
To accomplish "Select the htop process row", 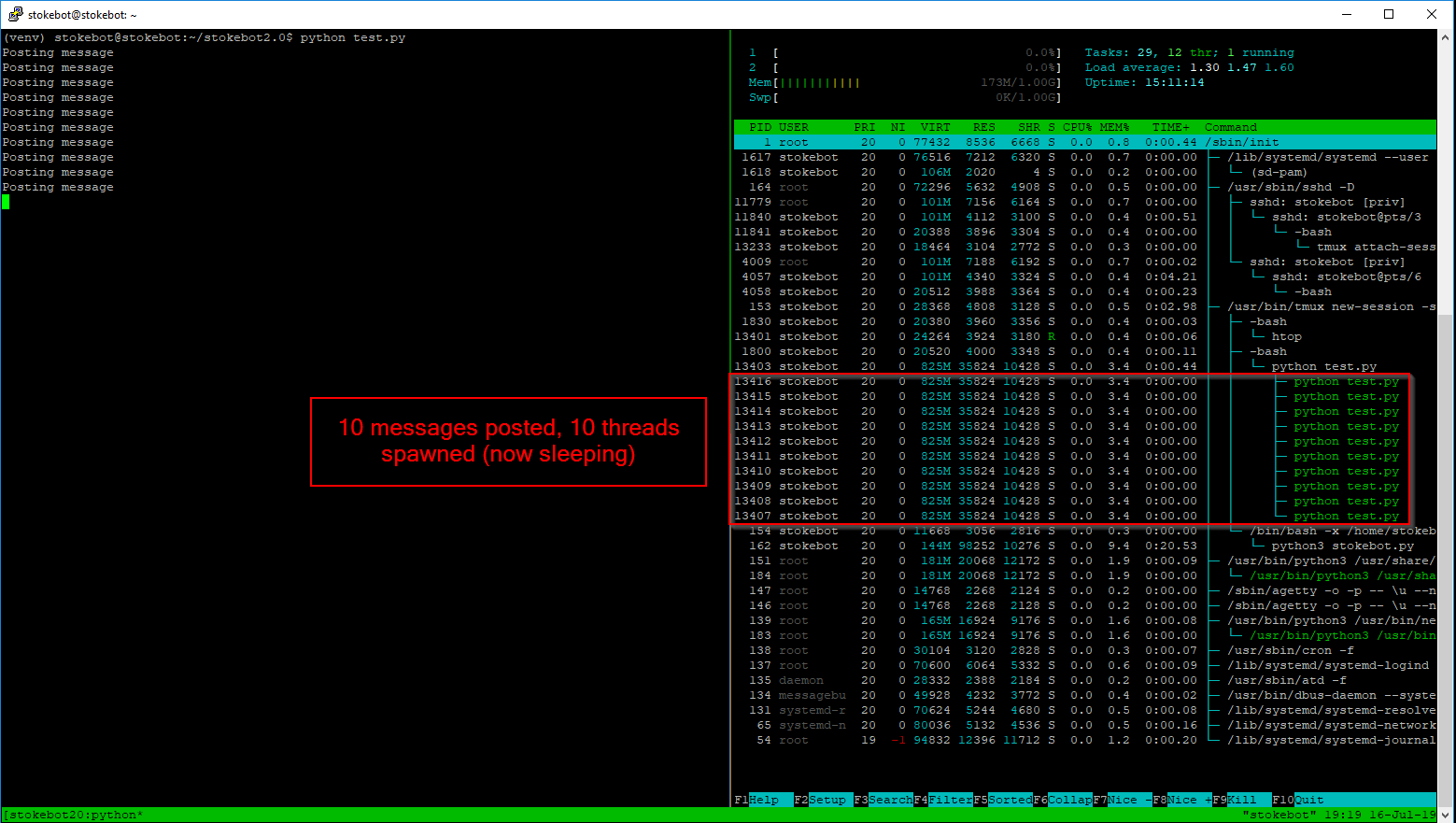I will 1085,336.
